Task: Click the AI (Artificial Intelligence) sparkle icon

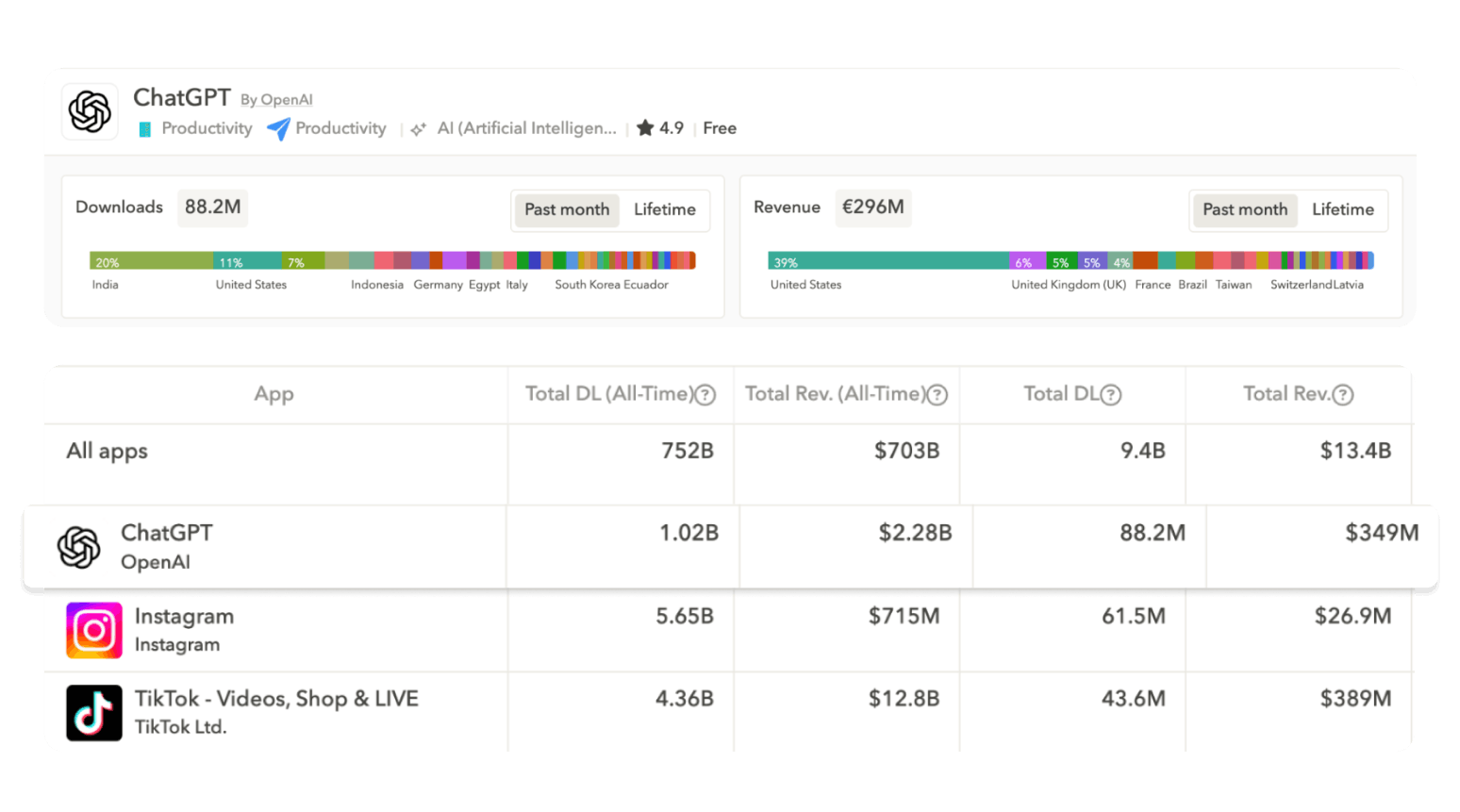Action: [x=418, y=128]
